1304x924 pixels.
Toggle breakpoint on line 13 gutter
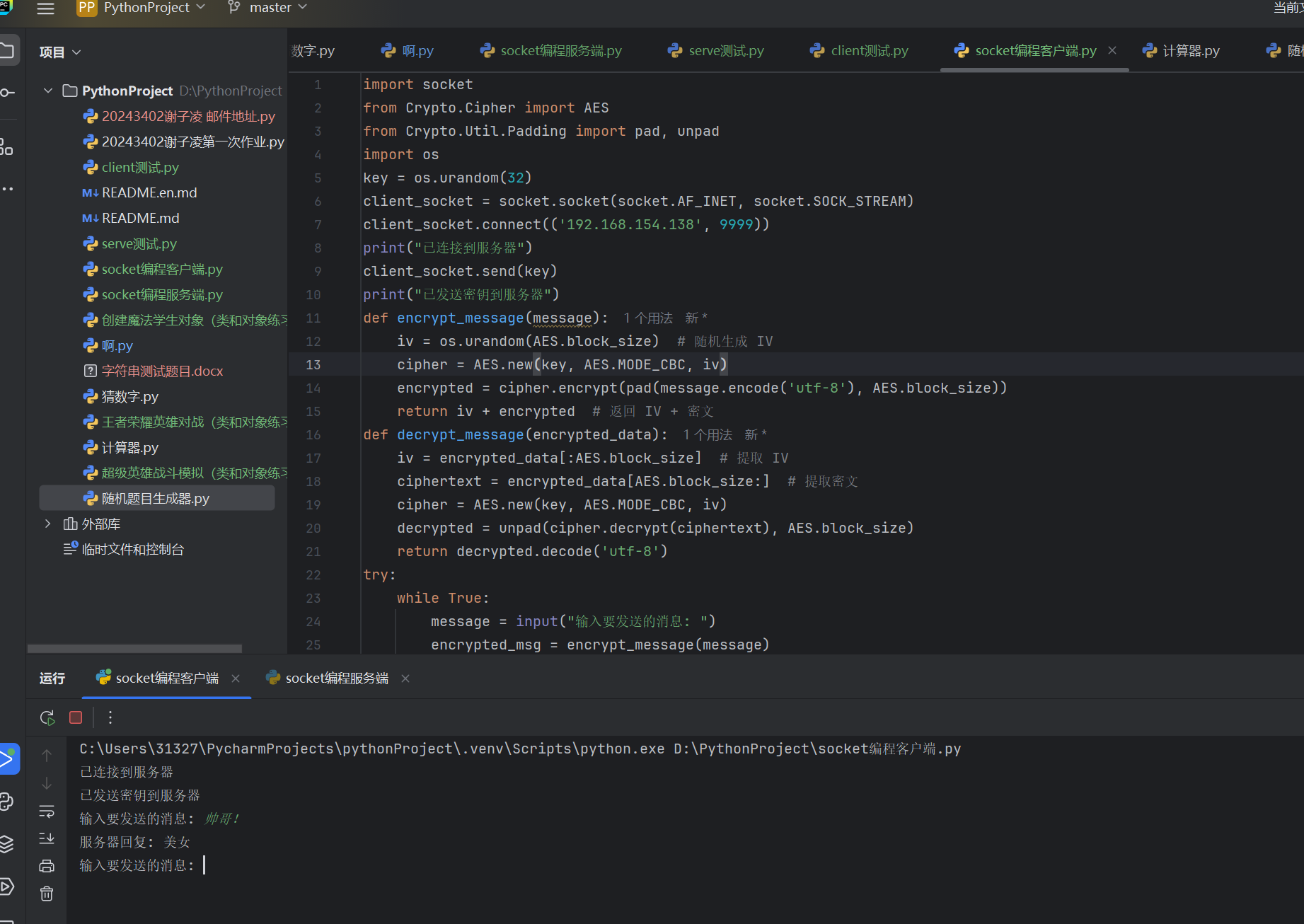click(313, 364)
